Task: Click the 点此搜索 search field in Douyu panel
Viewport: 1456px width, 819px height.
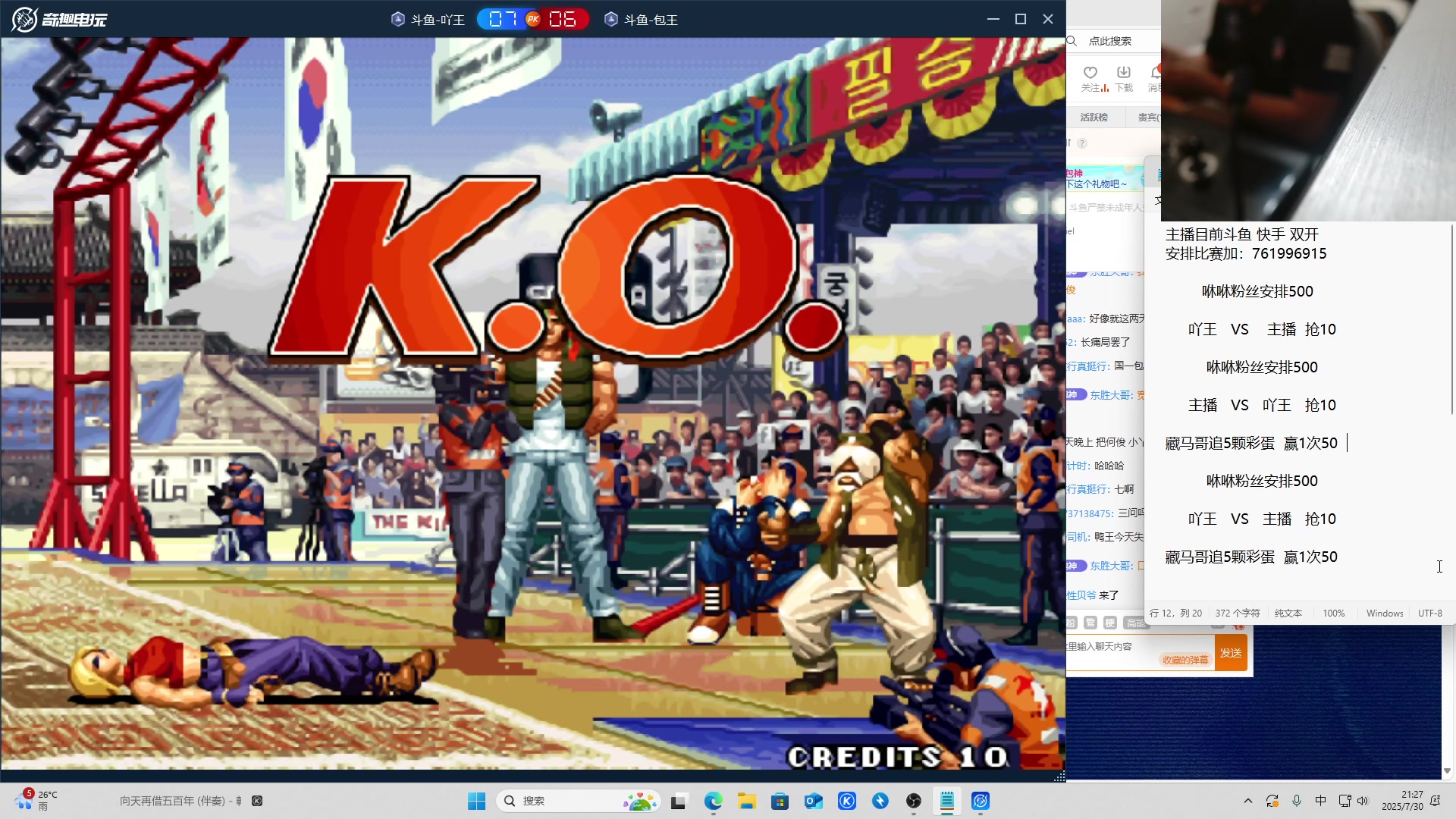Action: click(x=1113, y=41)
